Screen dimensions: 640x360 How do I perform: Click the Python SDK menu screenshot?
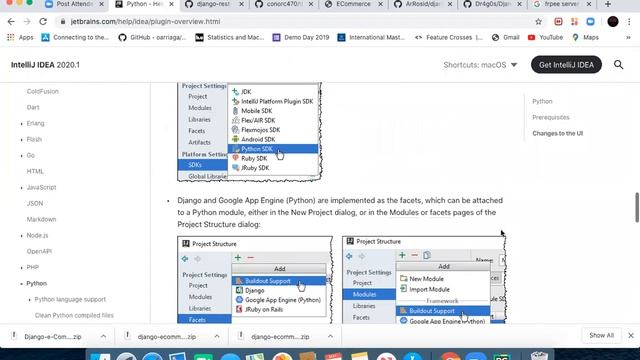click(249, 131)
